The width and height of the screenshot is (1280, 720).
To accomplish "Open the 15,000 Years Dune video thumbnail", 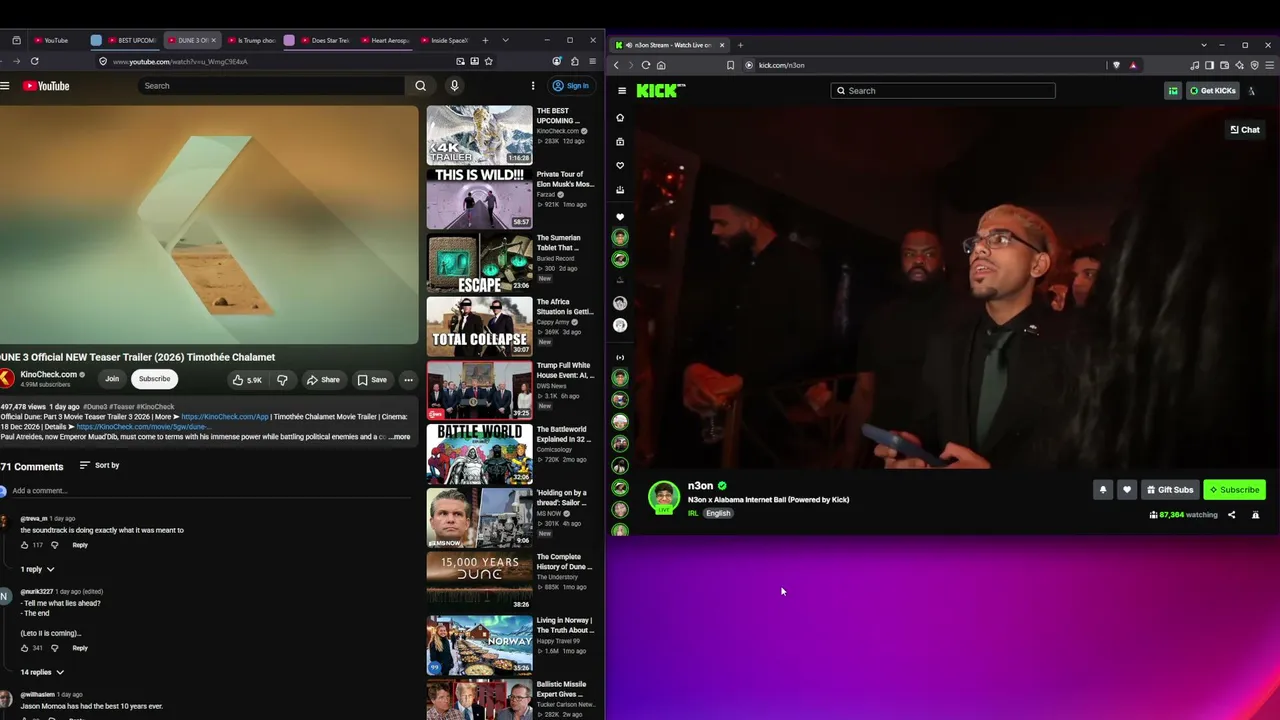I will 480,581.
